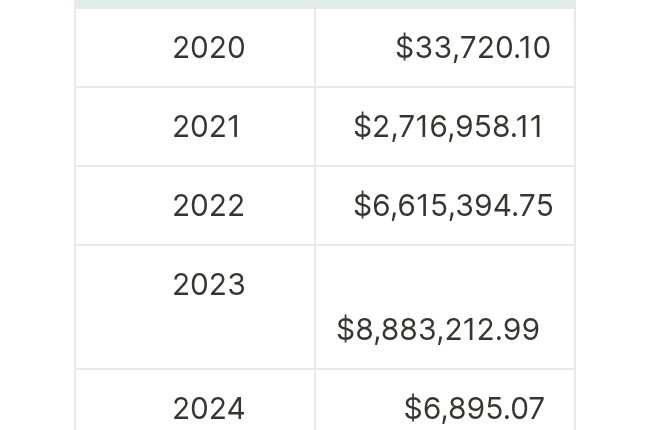Click the 2022 year cell

(x=208, y=206)
